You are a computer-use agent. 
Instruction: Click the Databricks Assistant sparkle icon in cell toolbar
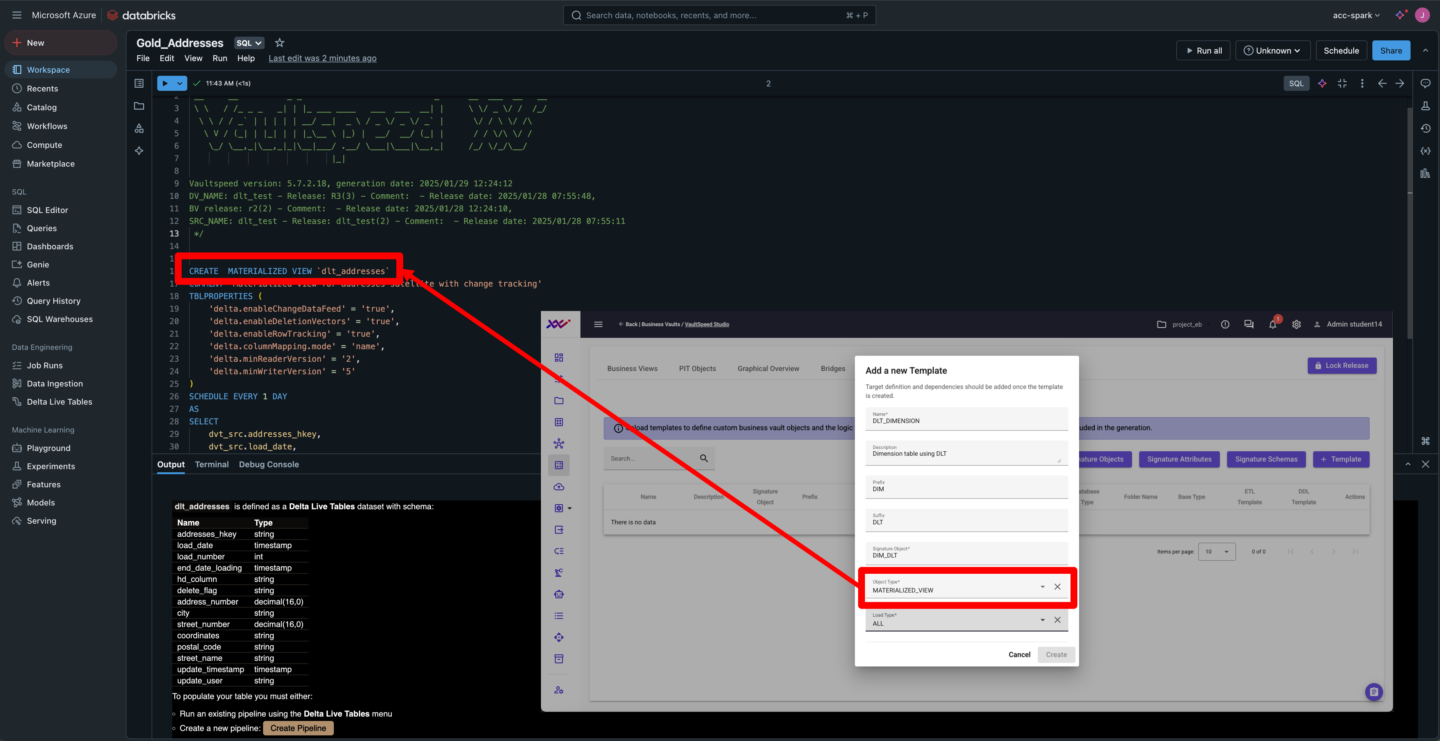tap(1322, 84)
